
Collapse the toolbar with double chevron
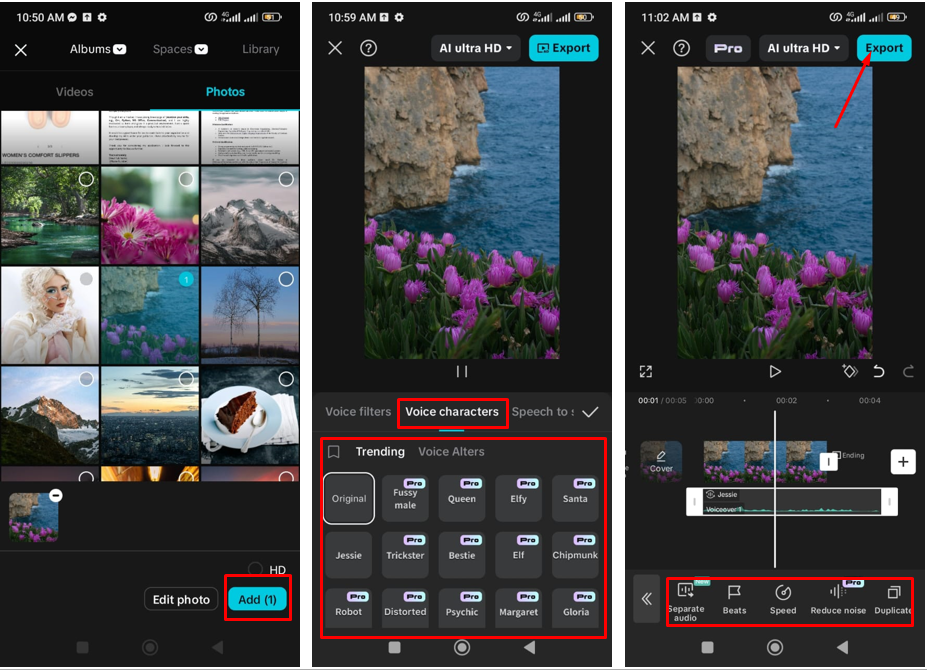coord(647,599)
